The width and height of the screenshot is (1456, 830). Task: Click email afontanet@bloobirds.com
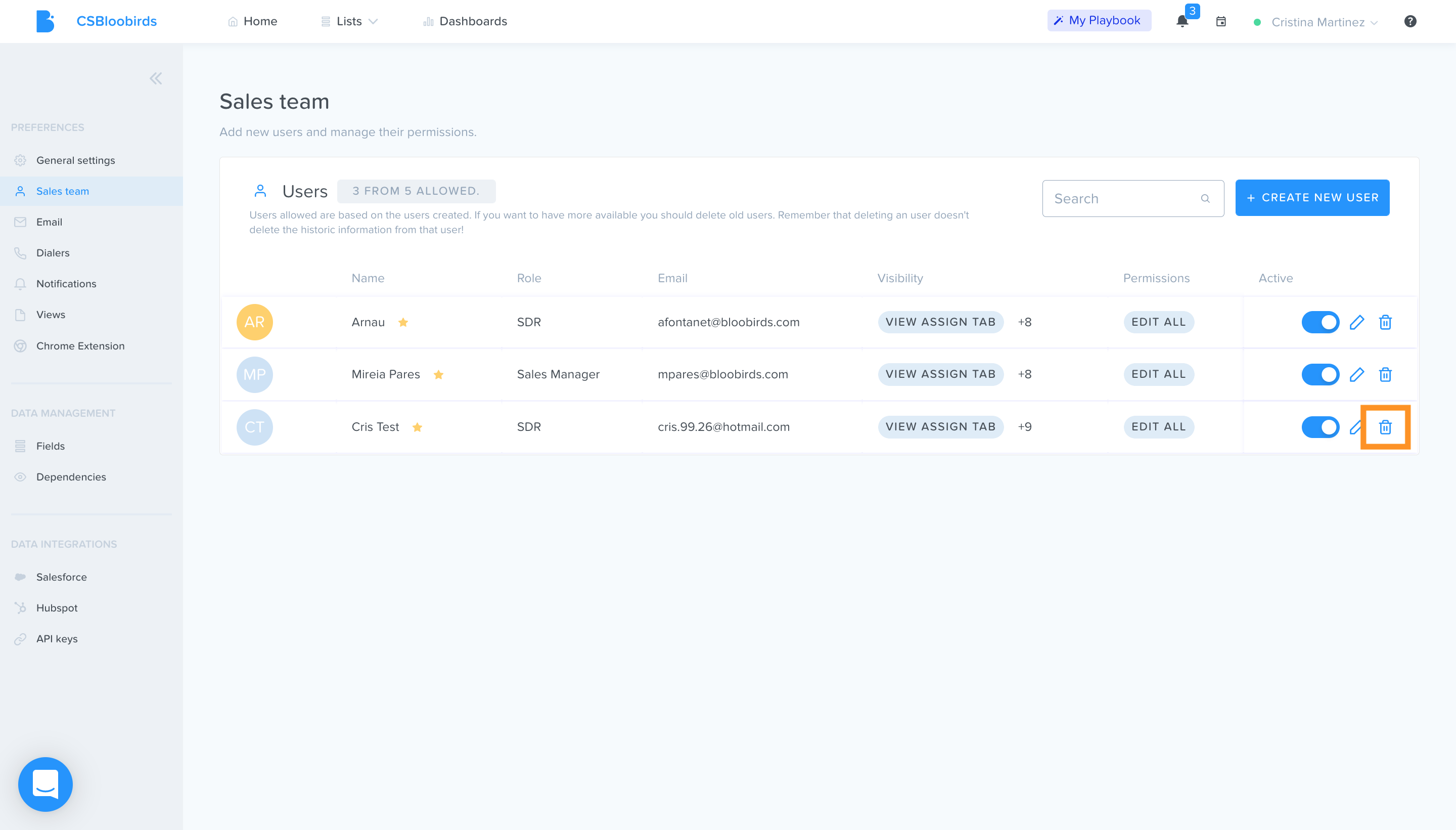tap(729, 322)
